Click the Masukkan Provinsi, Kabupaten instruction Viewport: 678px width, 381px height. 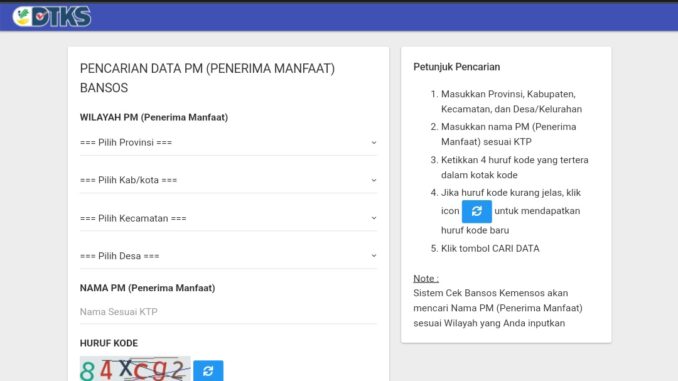tap(512, 102)
